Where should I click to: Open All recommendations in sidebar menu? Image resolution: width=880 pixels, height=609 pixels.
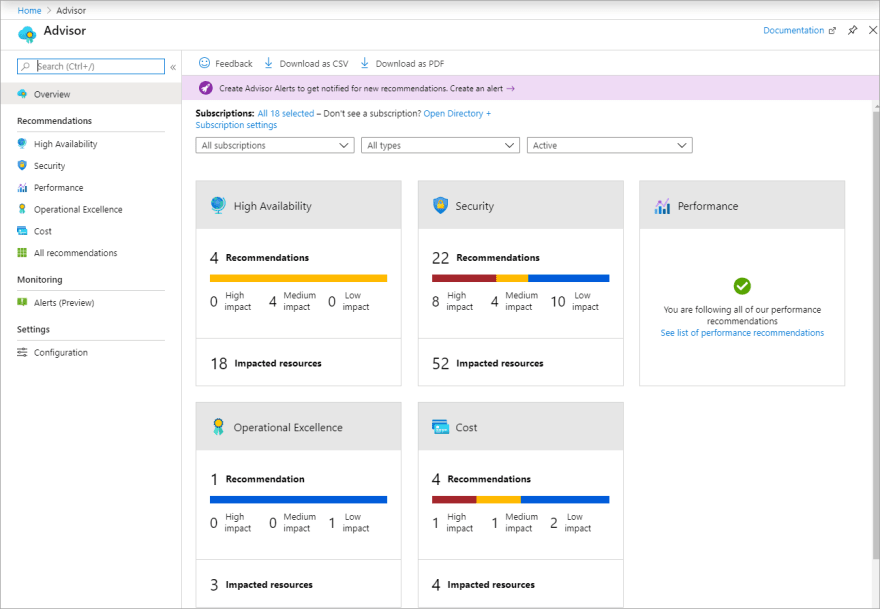point(75,253)
